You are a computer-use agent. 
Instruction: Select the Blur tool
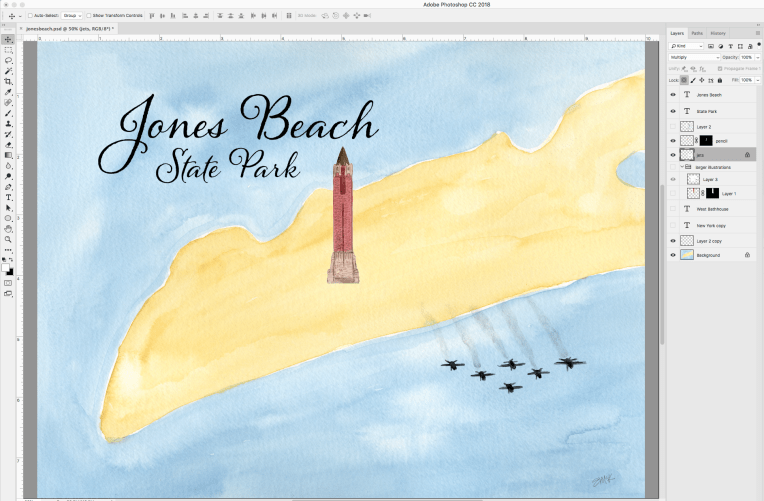click(8, 166)
